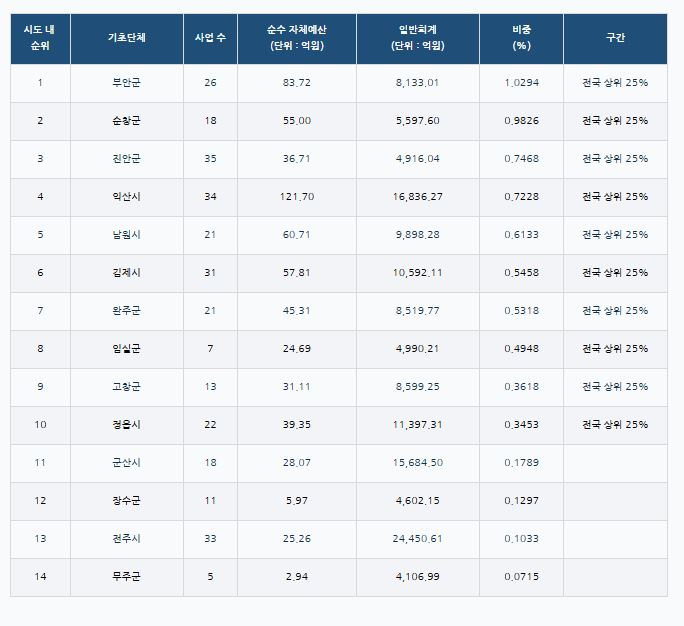The width and height of the screenshot is (684, 626).
Task: Click general account value 16,836.27
Action: tap(417, 197)
